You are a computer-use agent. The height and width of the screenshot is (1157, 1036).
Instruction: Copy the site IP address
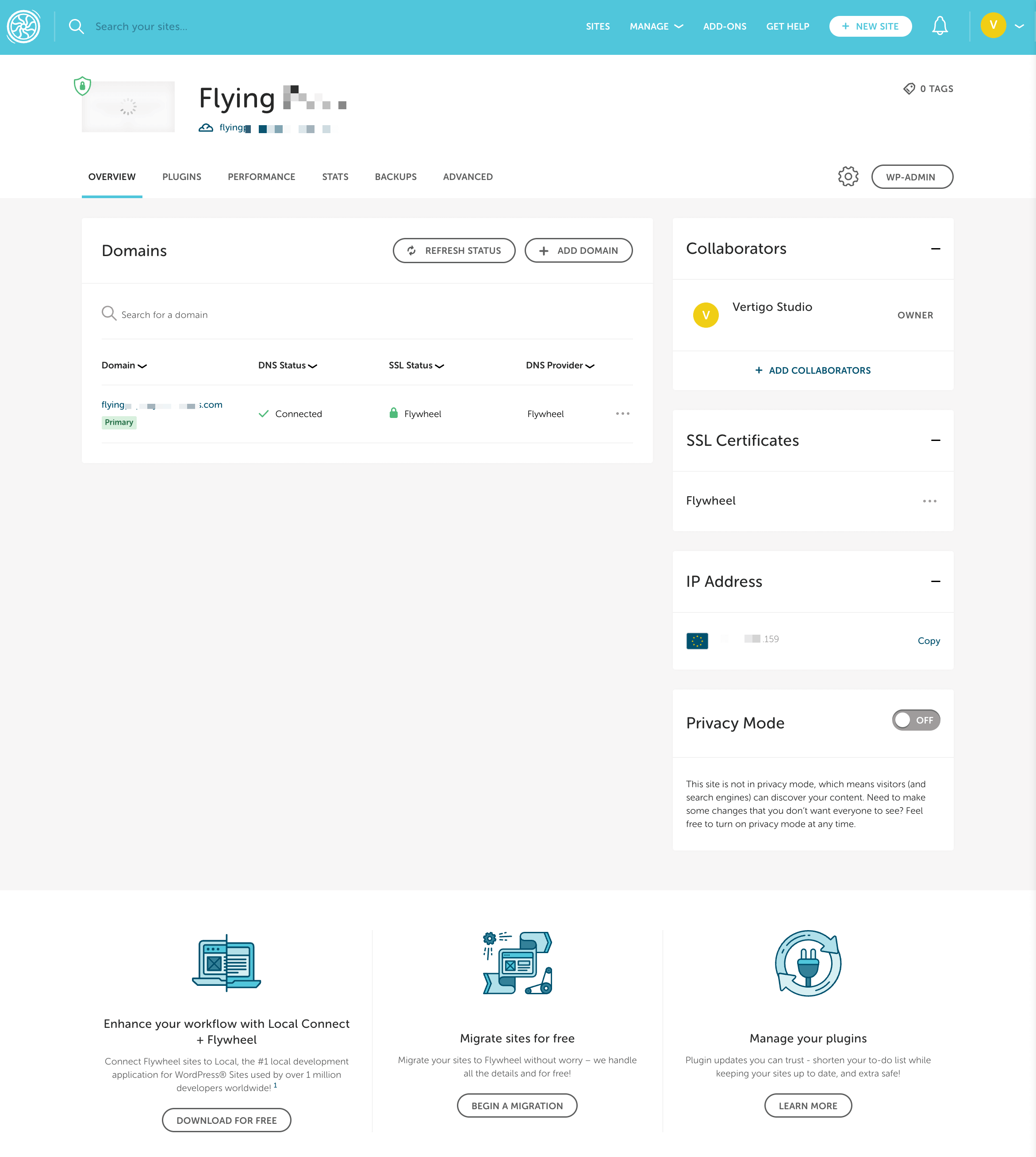[x=929, y=641]
